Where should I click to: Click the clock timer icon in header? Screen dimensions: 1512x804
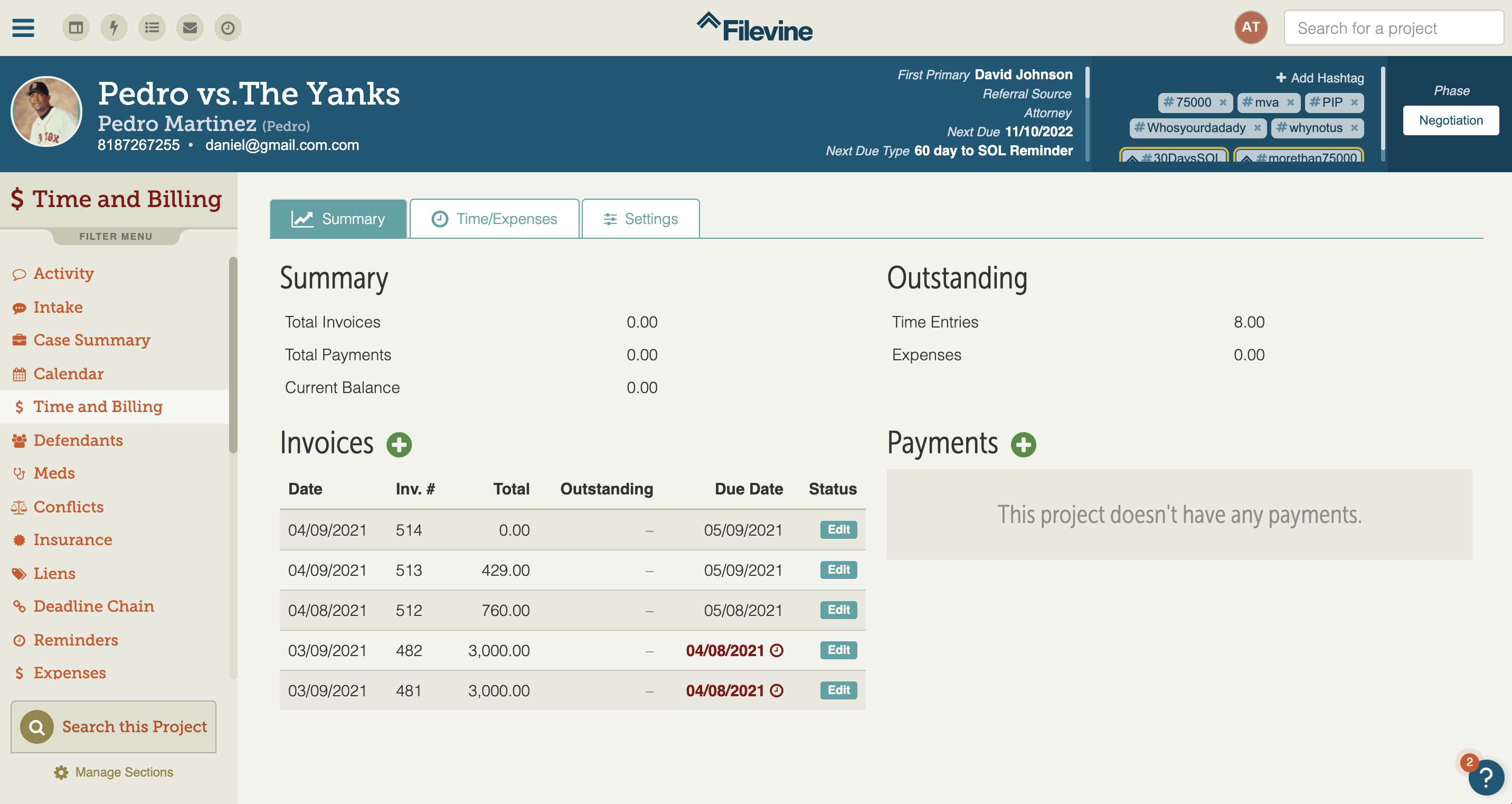(228, 27)
